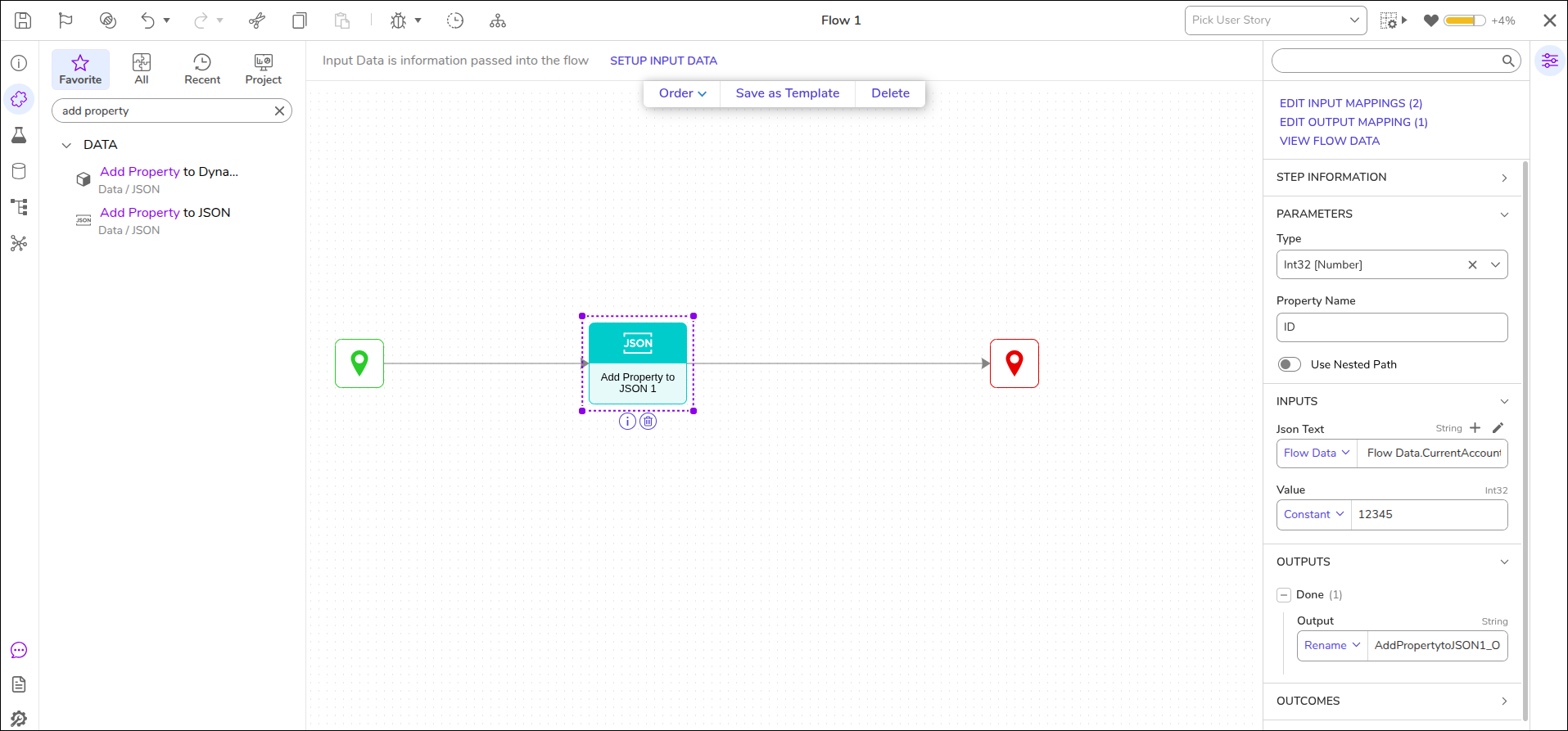Click the flow health progress bar
1568x731 pixels.
[x=1464, y=20]
